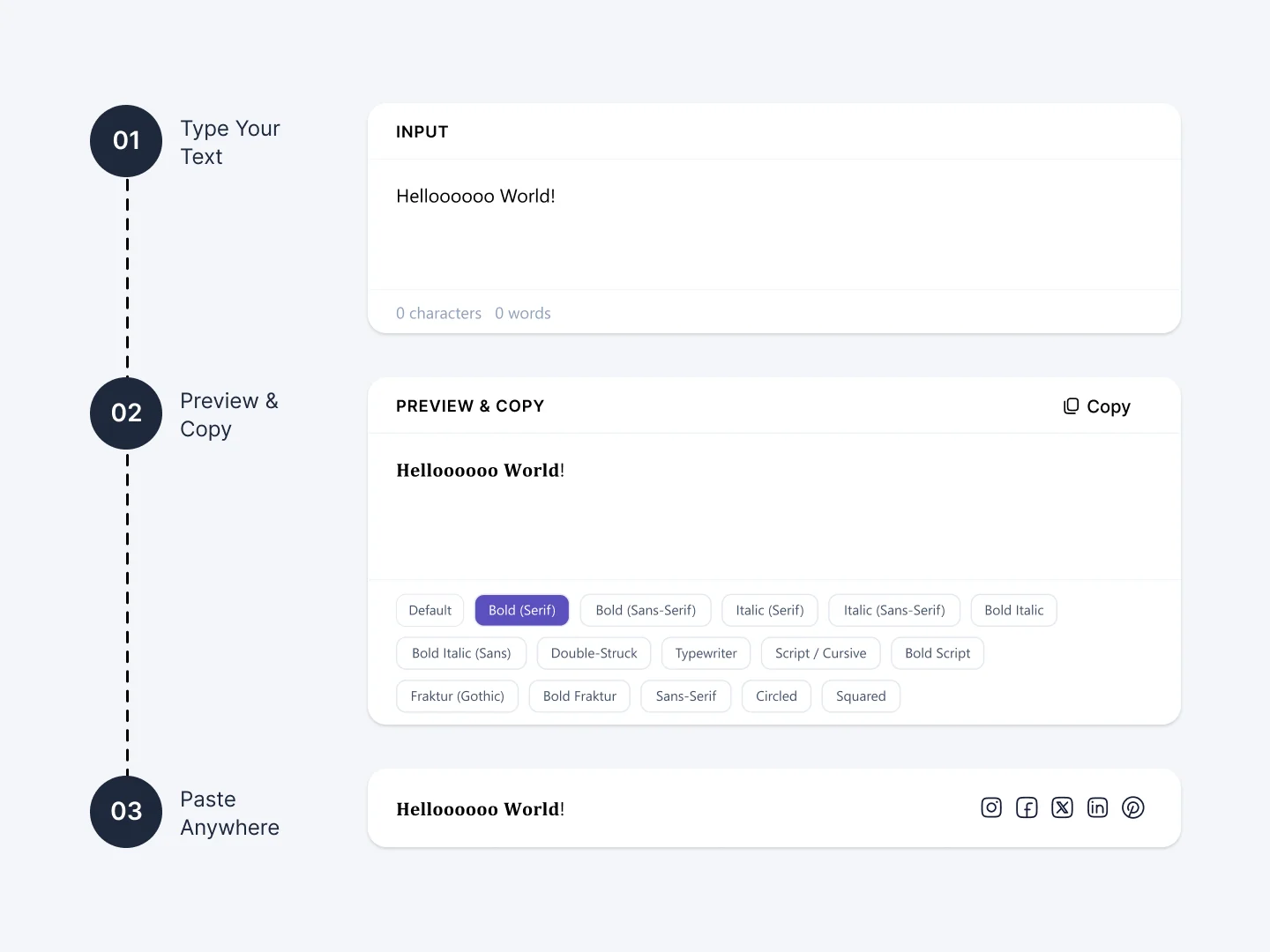Choose Fraktur (Gothic) style

pyautogui.click(x=458, y=696)
